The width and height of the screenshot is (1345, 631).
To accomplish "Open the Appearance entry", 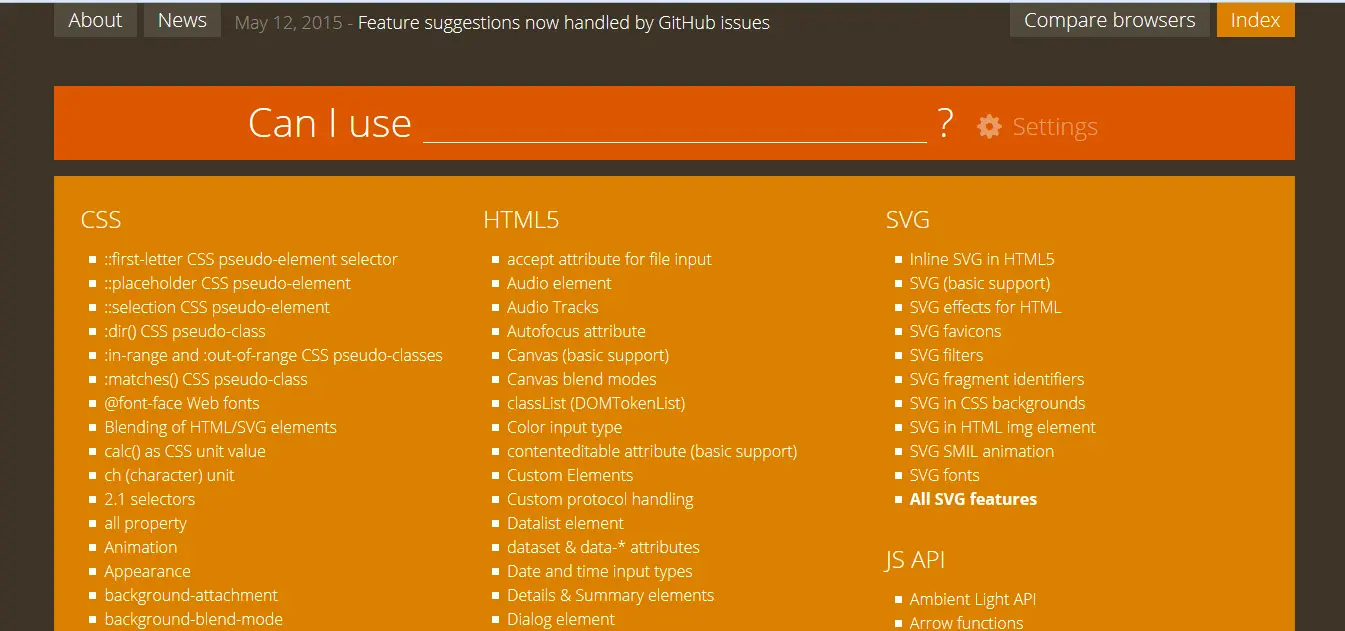I will (147, 571).
